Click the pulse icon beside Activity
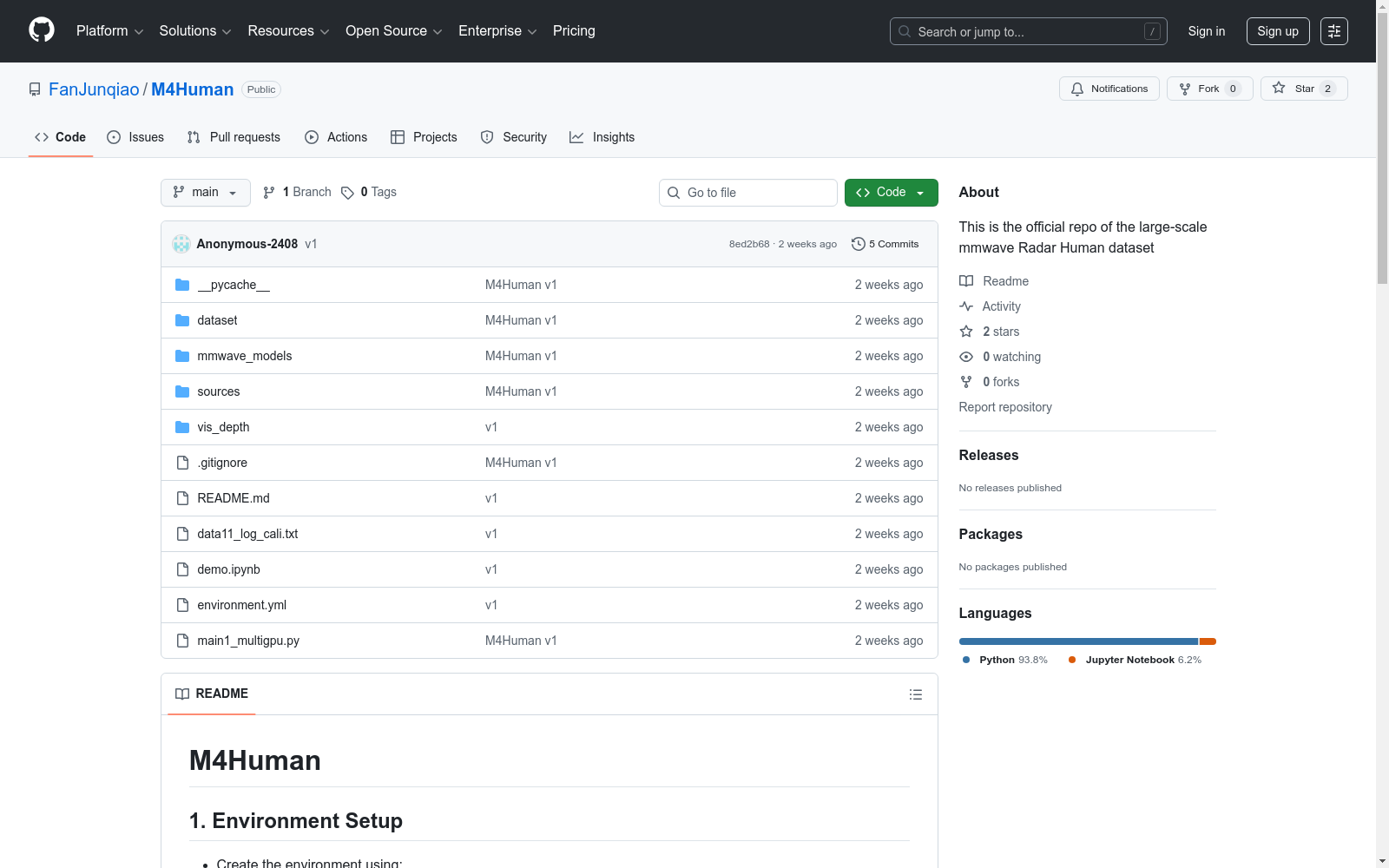The width and height of the screenshot is (1389, 868). tap(966, 306)
